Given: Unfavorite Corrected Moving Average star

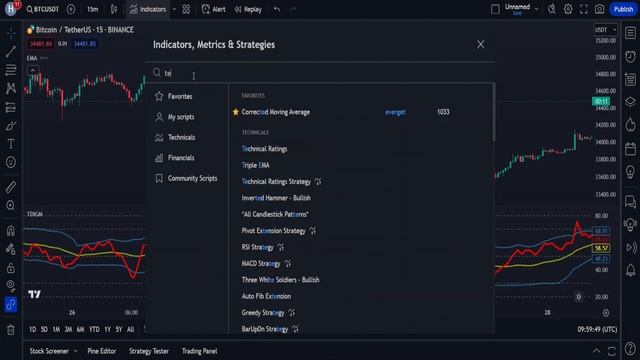Looking at the screenshot, I should (x=236, y=112).
